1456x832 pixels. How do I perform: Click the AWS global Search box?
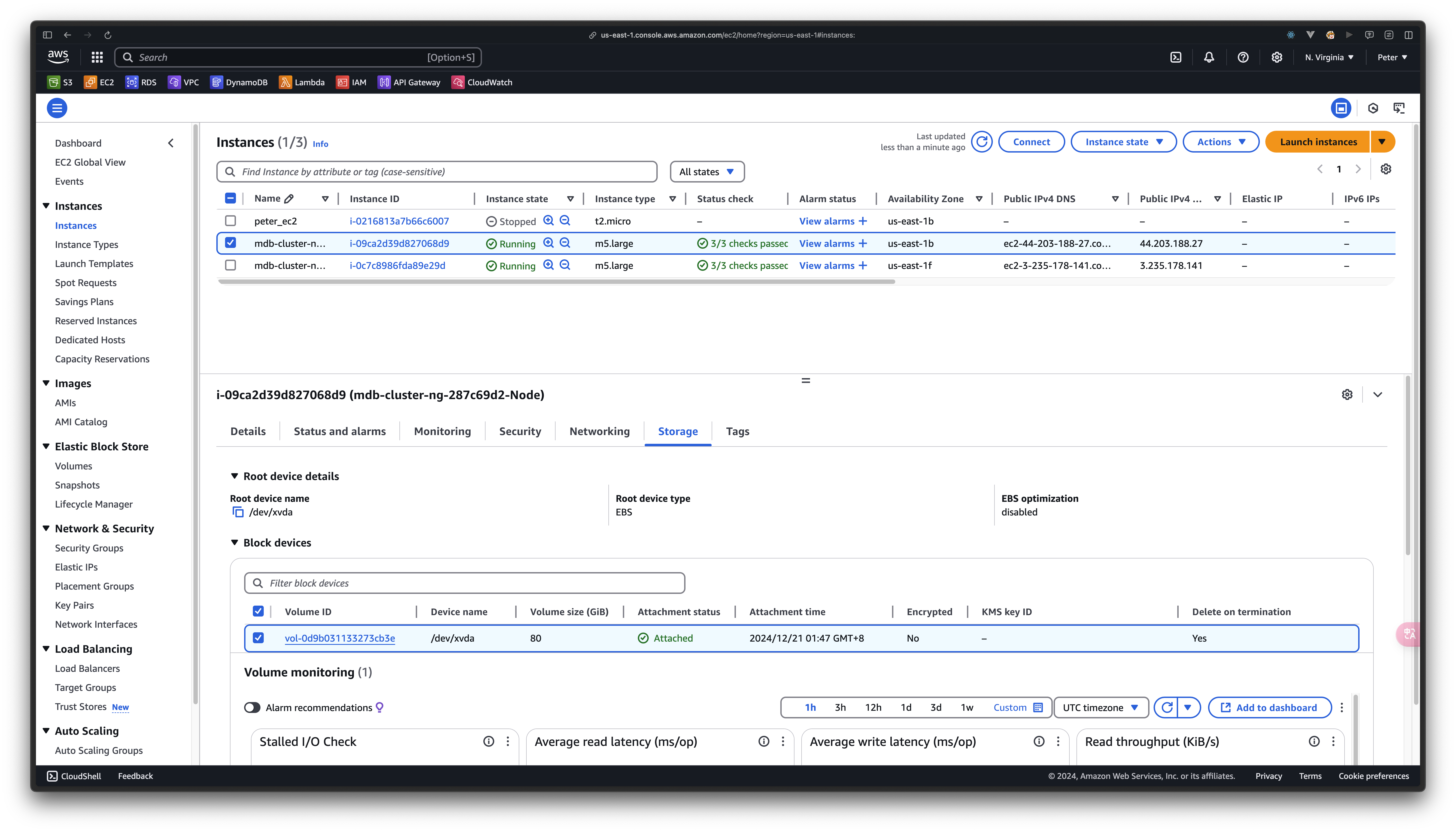[298, 57]
